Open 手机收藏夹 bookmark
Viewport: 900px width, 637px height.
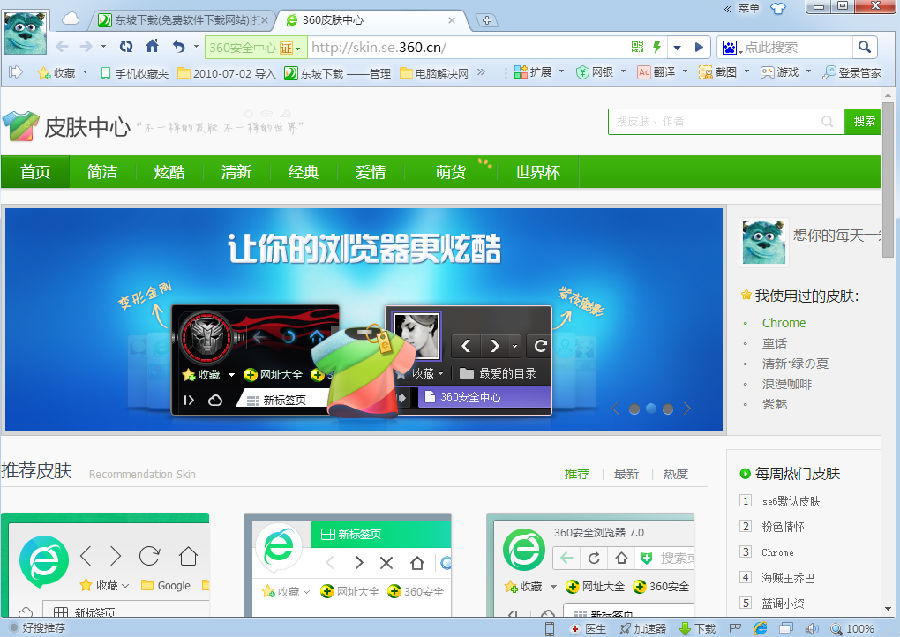pyautogui.click(x=135, y=73)
